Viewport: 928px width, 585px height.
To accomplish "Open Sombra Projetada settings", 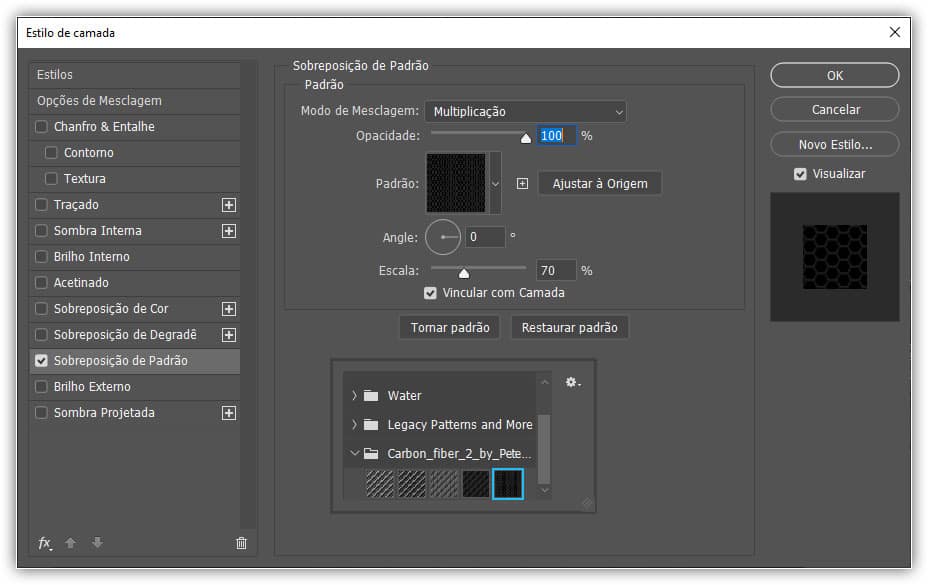I will [x=104, y=413].
